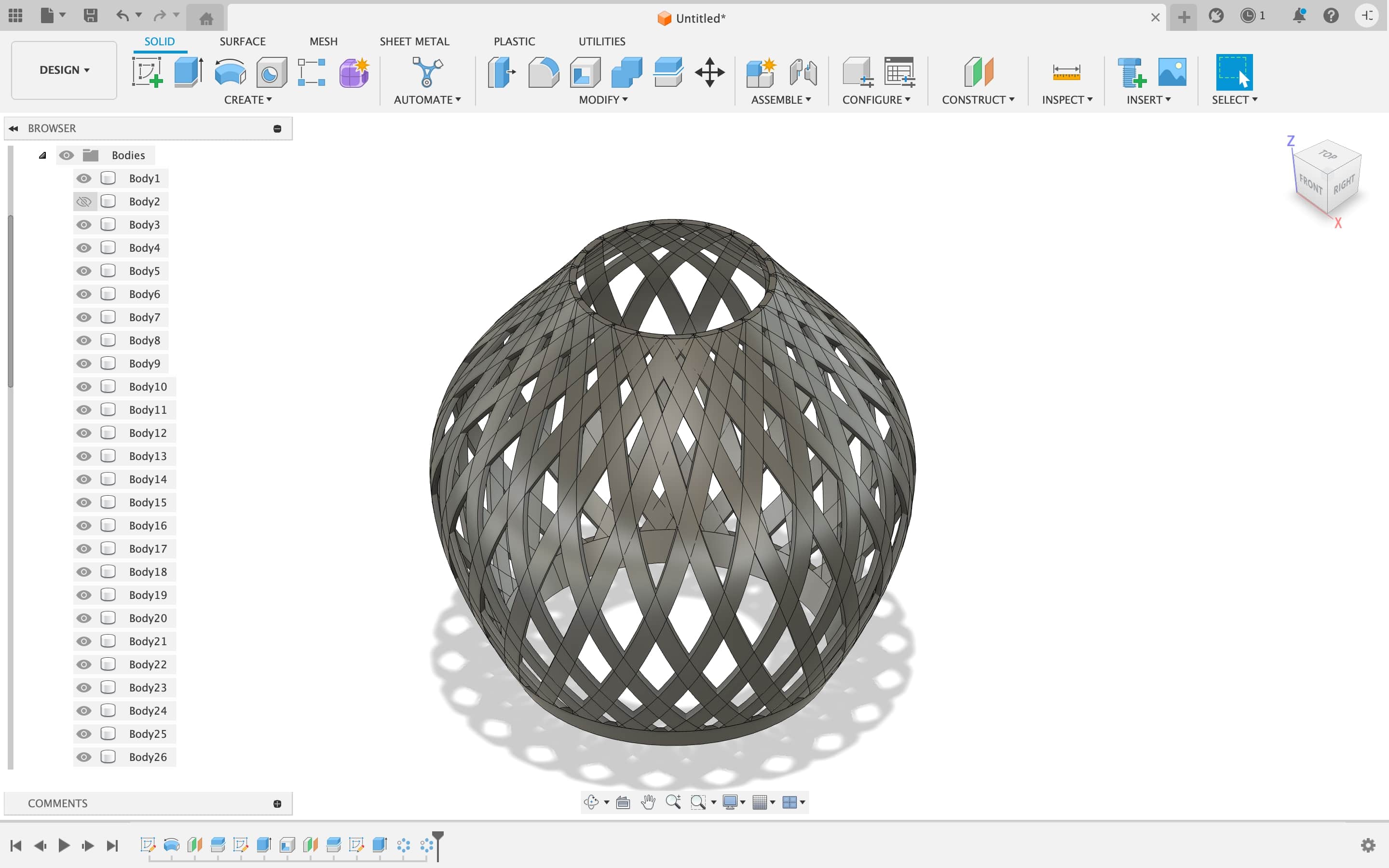Select the Joint tool
This screenshot has width=1389, height=868.
tap(803, 72)
